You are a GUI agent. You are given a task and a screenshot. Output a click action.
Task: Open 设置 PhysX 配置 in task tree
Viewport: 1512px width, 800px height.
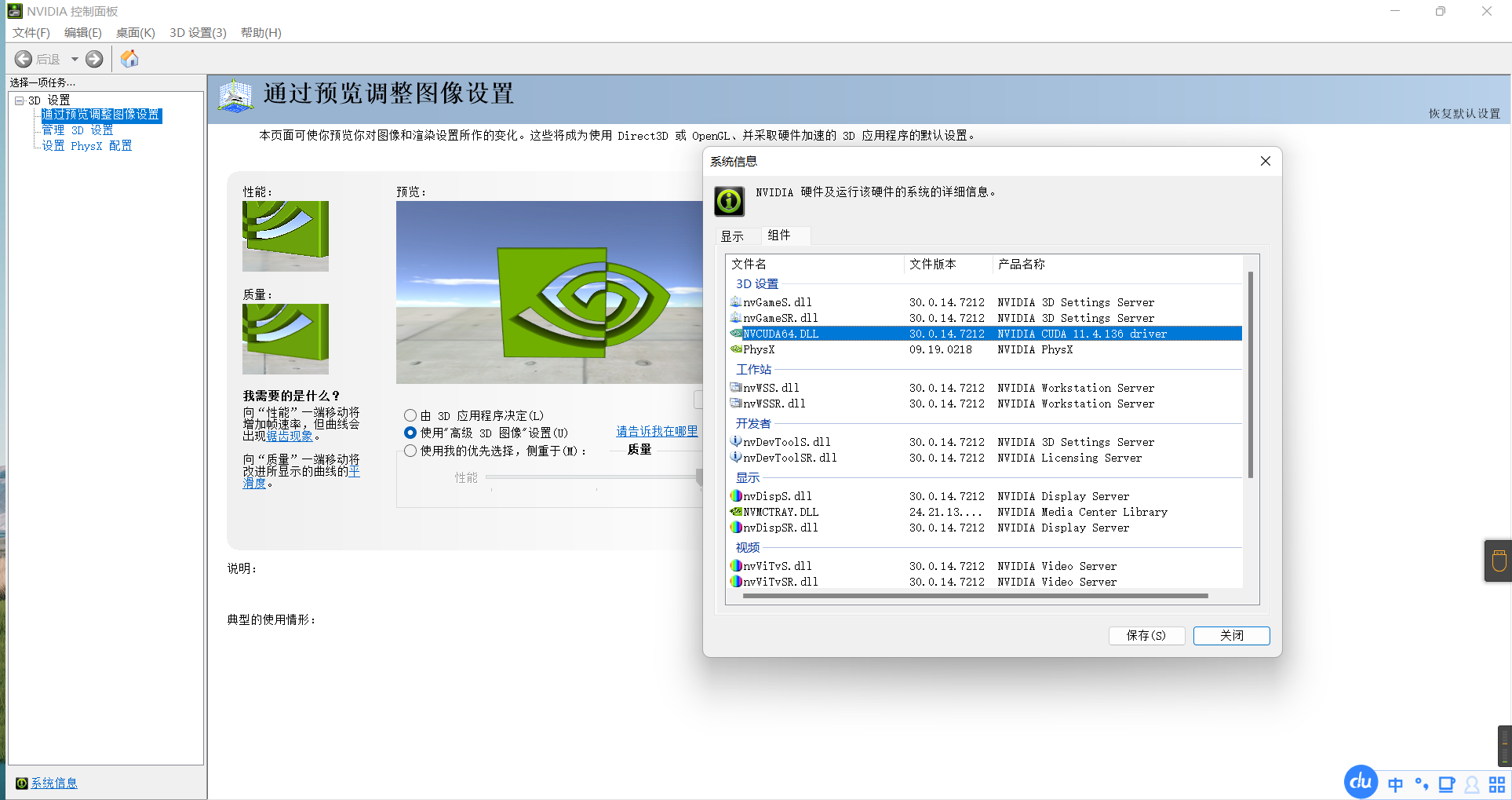point(86,146)
